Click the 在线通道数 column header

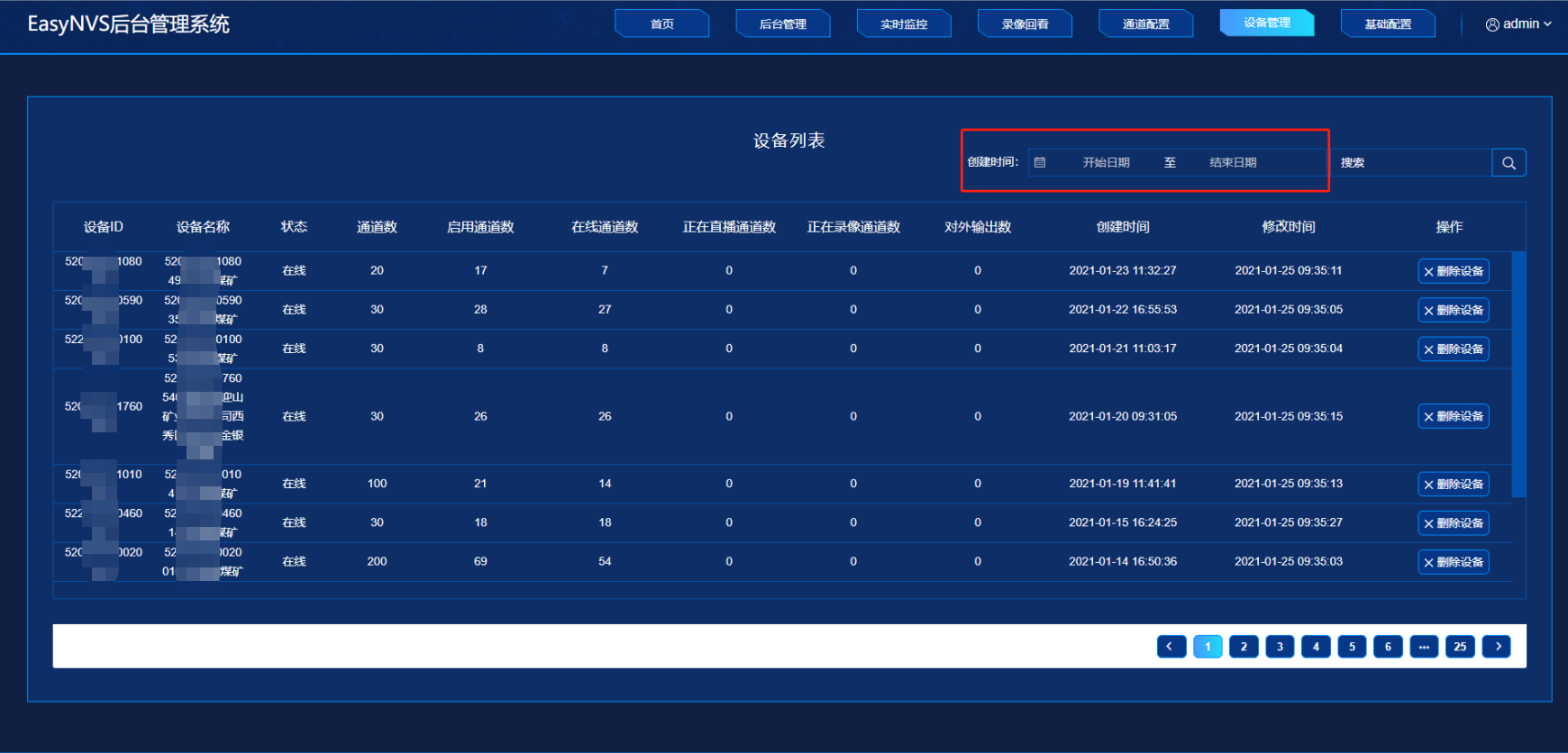pyautogui.click(x=605, y=227)
